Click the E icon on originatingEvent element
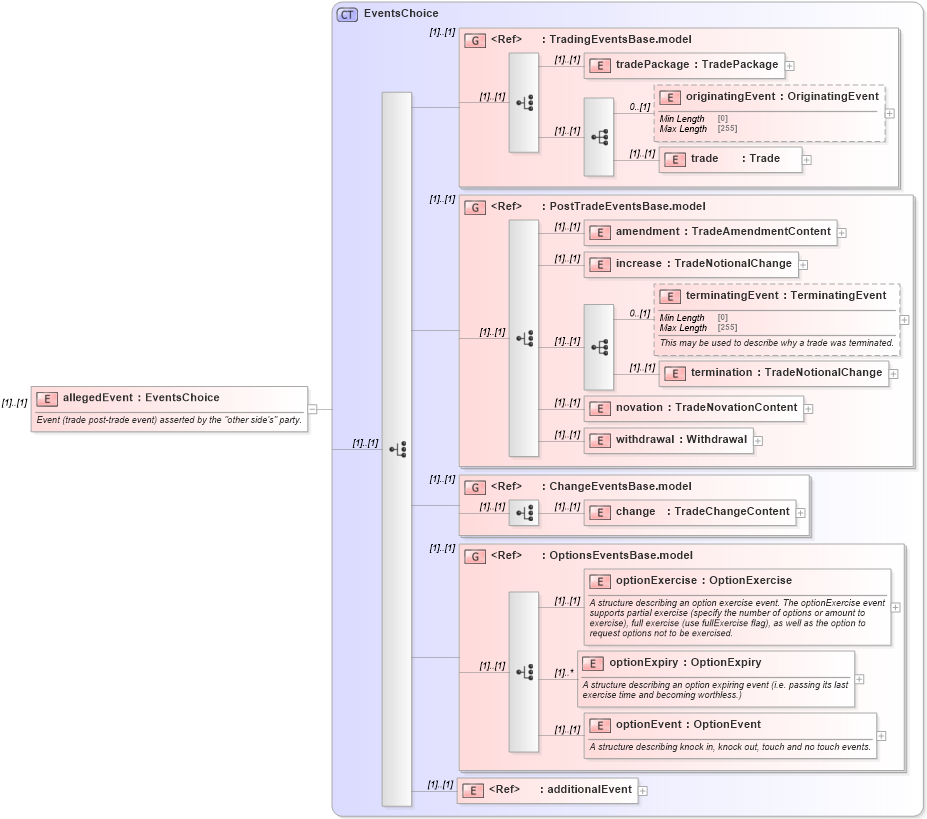This screenshot has width=927, height=819. point(671,97)
